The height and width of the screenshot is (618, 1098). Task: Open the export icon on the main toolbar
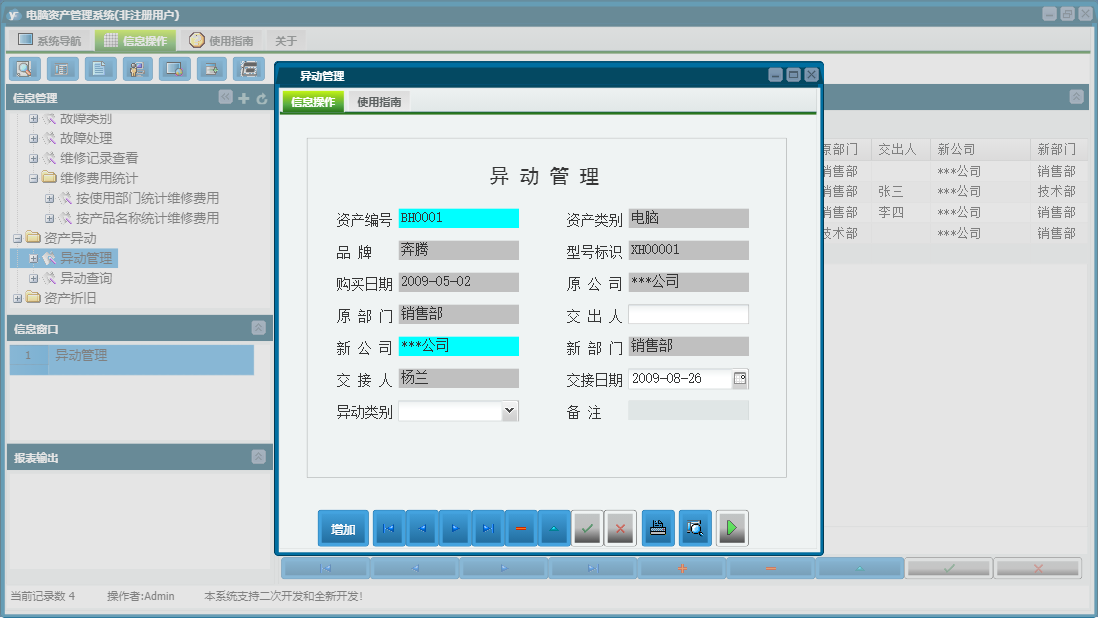[211, 69]
